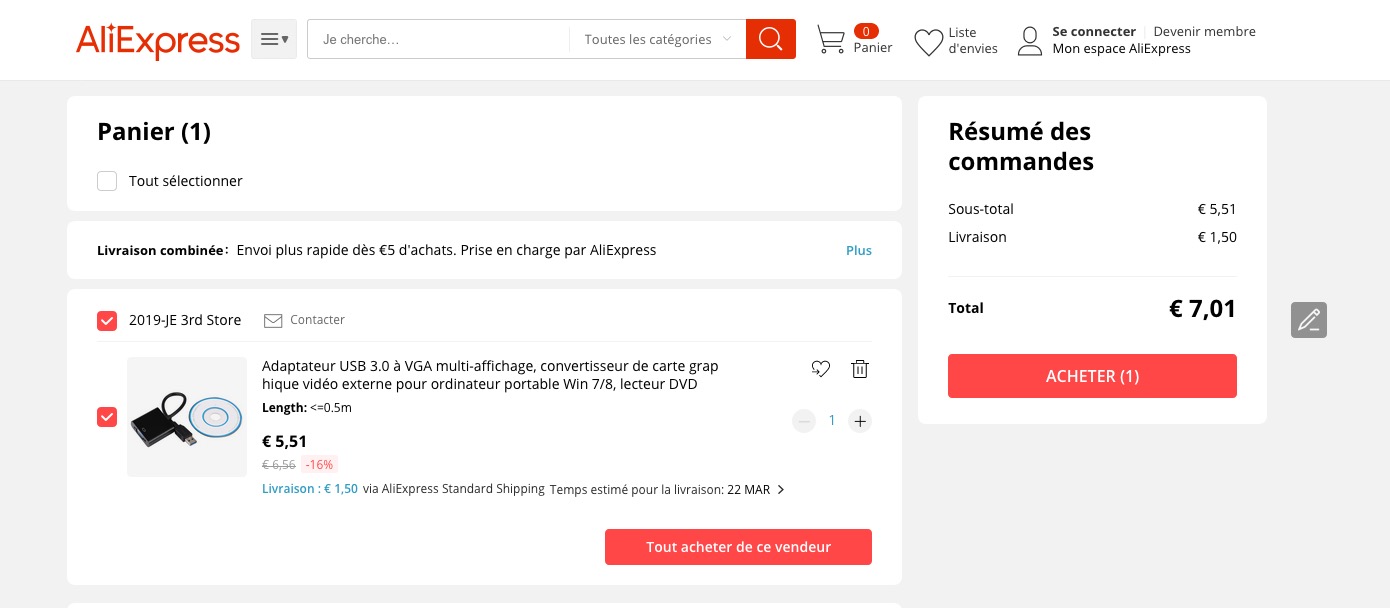Viewport: 1390px width, 608px height.
Task: Open the 'Adaptateur USB 3.0 à VGA' product title
Action: (x=490, y=375)
